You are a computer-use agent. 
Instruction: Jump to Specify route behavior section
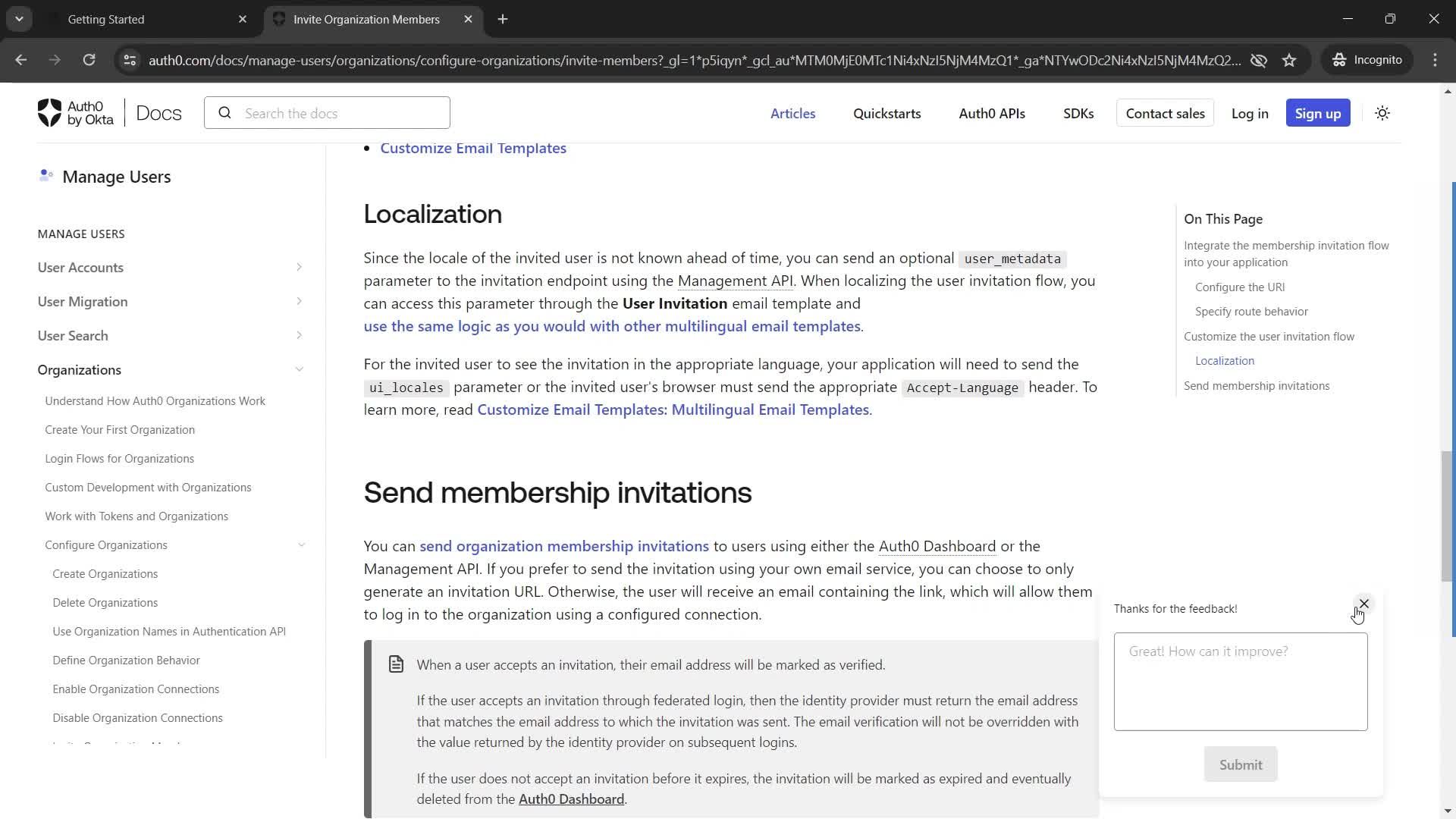[x=1251, y=311]
